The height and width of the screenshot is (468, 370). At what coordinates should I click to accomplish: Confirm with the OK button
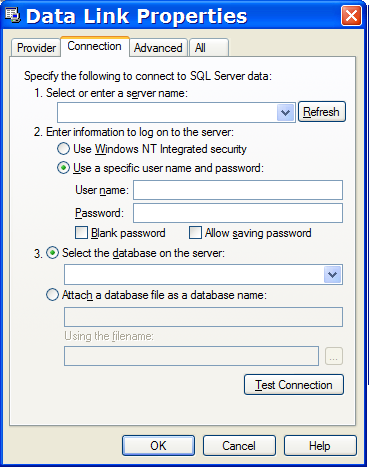pos(158,445)
